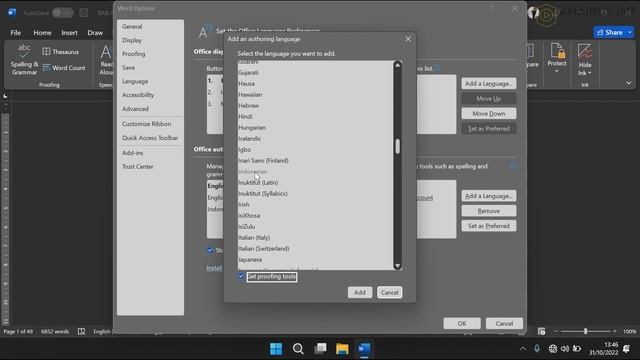This screenshot has height=360, width=640.
Task: Open Word Count in ribbon
Action: click(64, 68)
